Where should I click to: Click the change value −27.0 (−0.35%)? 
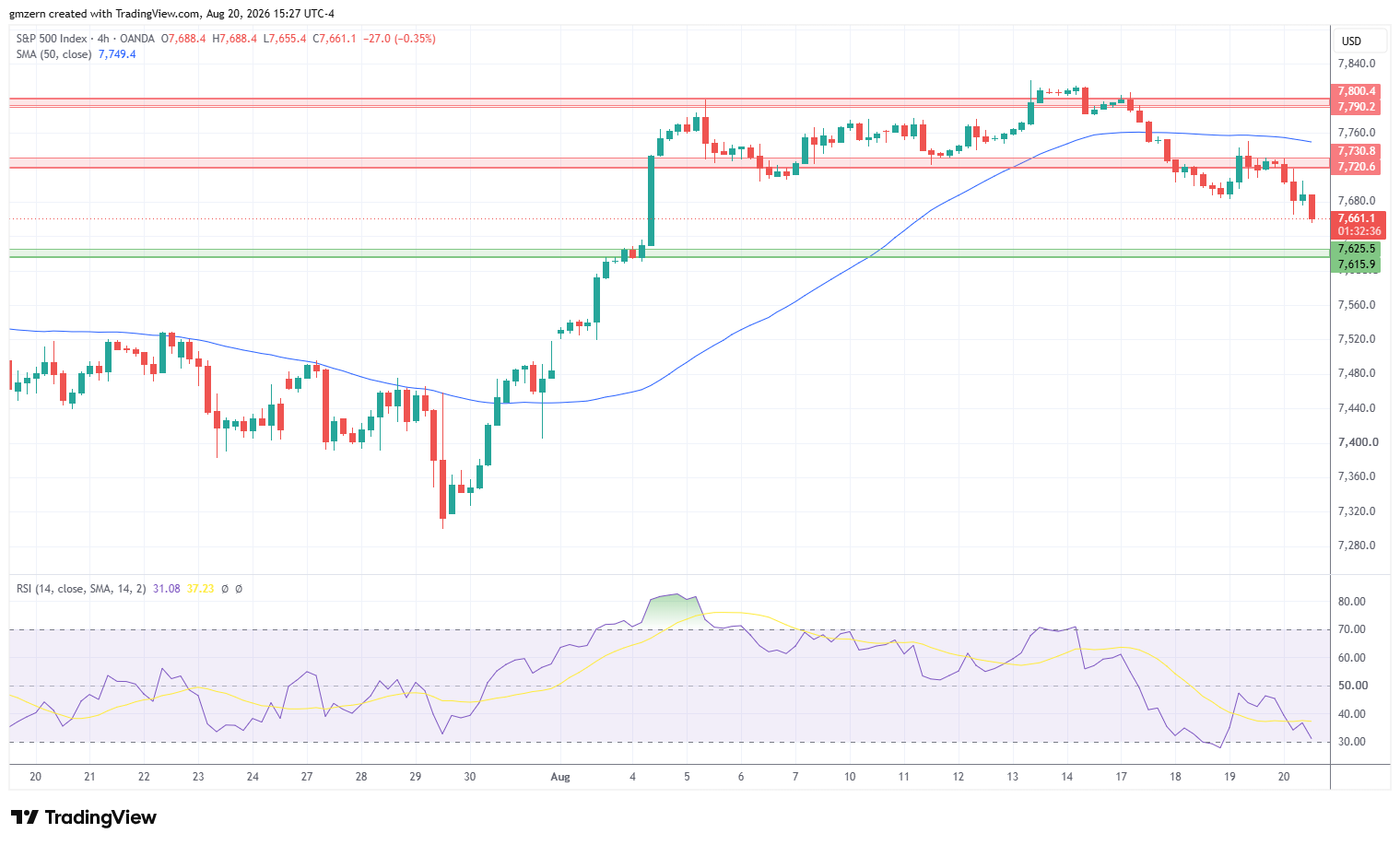tap(399, 39)
